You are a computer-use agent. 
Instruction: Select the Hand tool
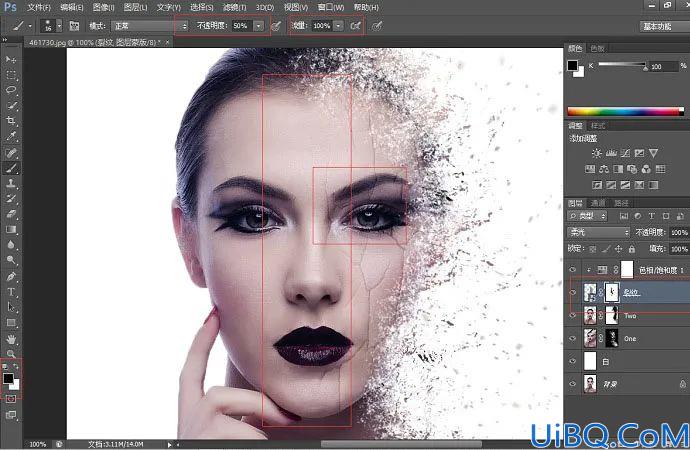[11, 339]
